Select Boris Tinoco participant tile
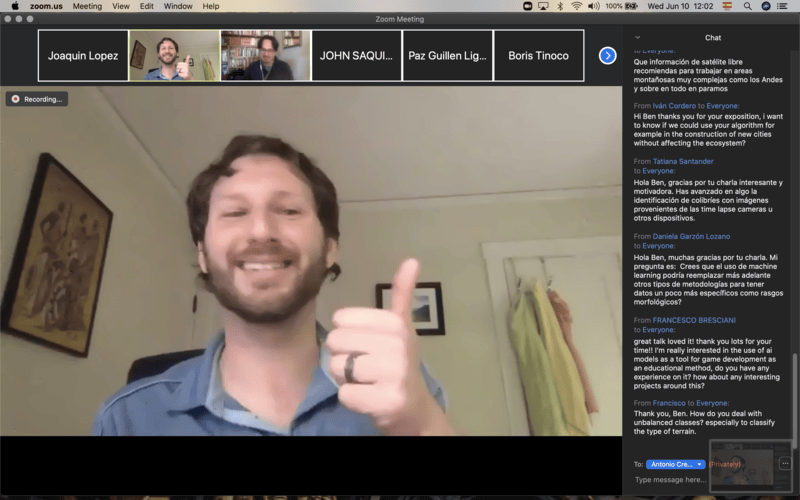The image size is (800, 500). point(539,56)
